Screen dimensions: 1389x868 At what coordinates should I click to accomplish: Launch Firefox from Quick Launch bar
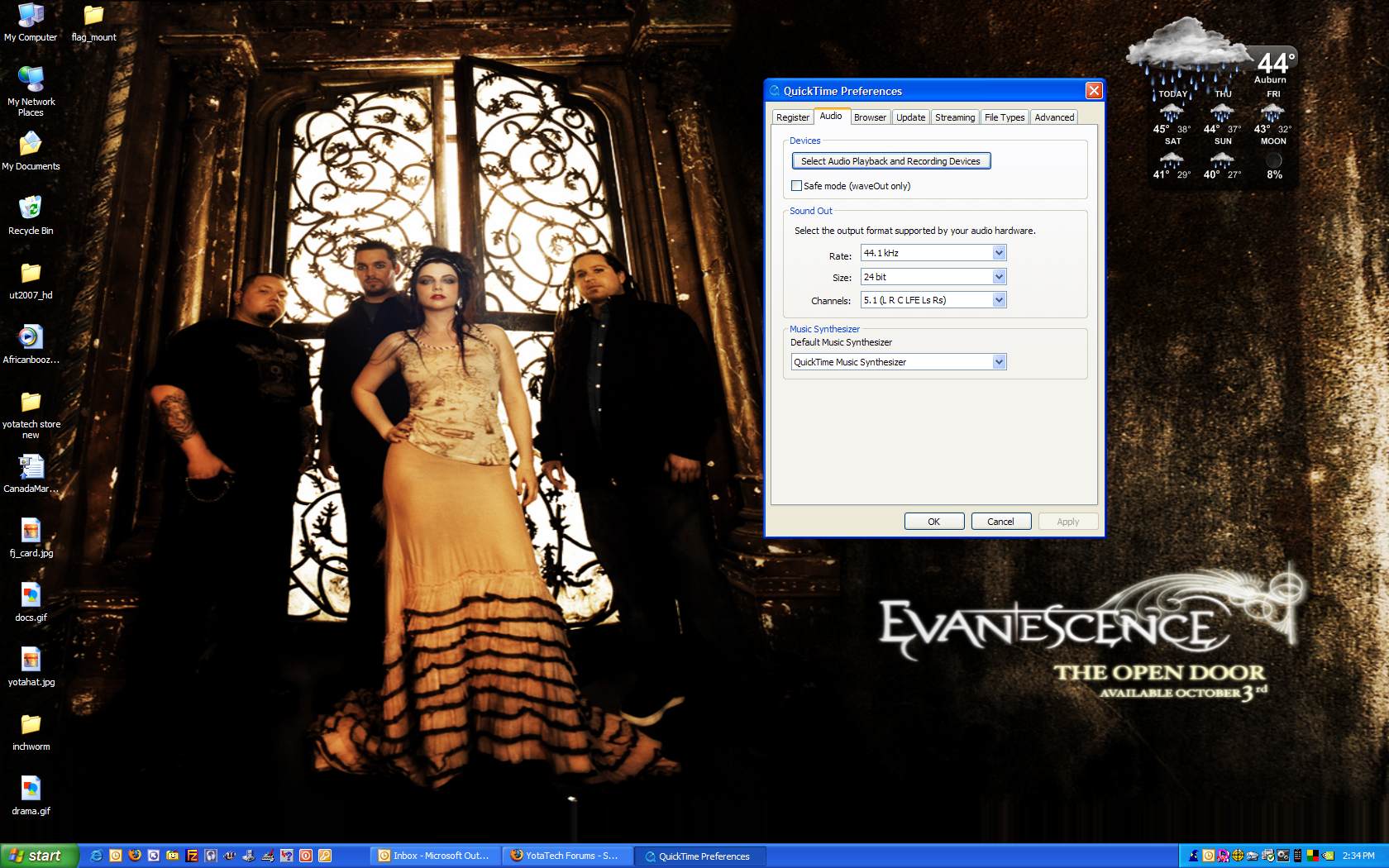click(x=135, y=856)
